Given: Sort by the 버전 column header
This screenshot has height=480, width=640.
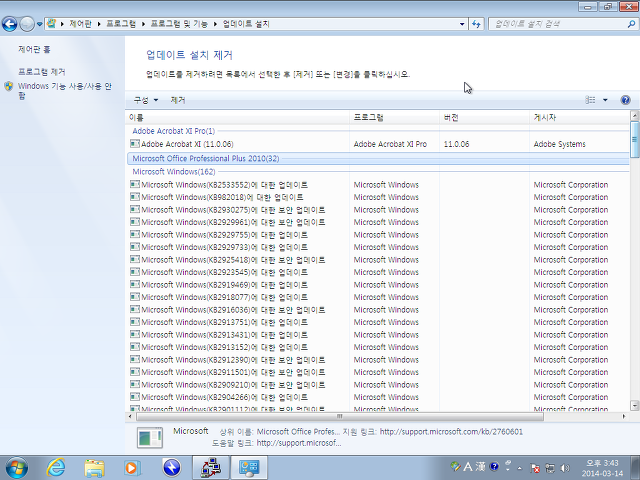Looking at the screenshot, I should pyautogui.click(x=484, y=118).
